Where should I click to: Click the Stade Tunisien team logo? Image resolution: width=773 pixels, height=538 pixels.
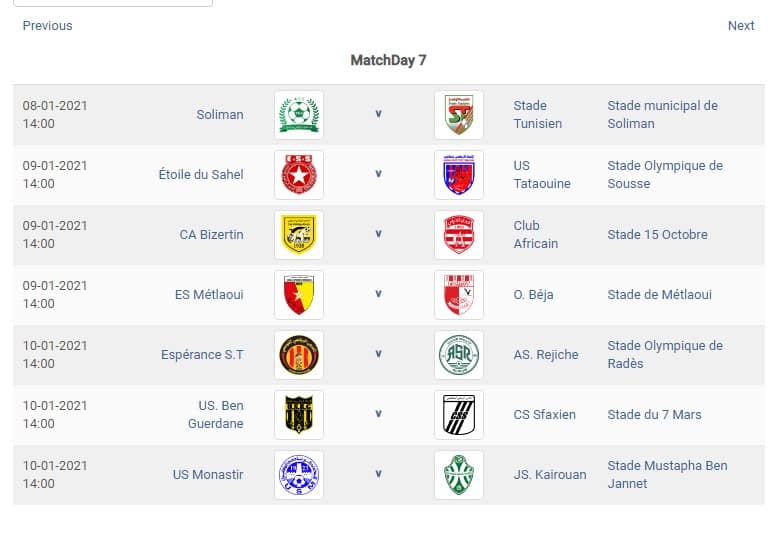tap(459, 114)
